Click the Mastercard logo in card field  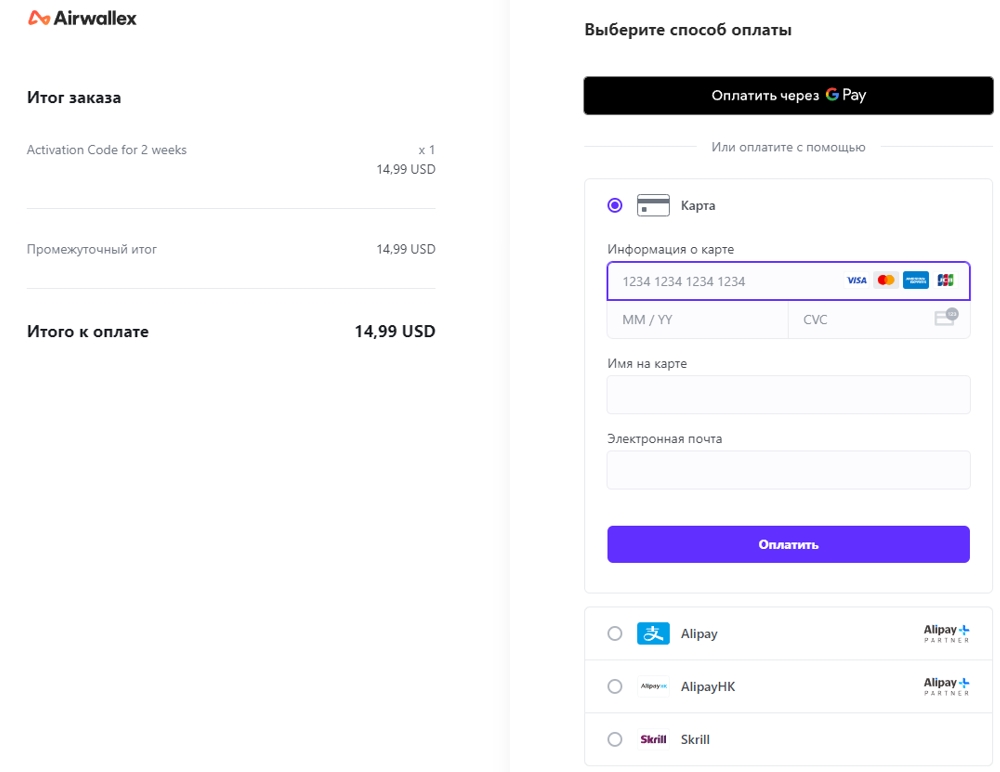(x=886, y=280)
